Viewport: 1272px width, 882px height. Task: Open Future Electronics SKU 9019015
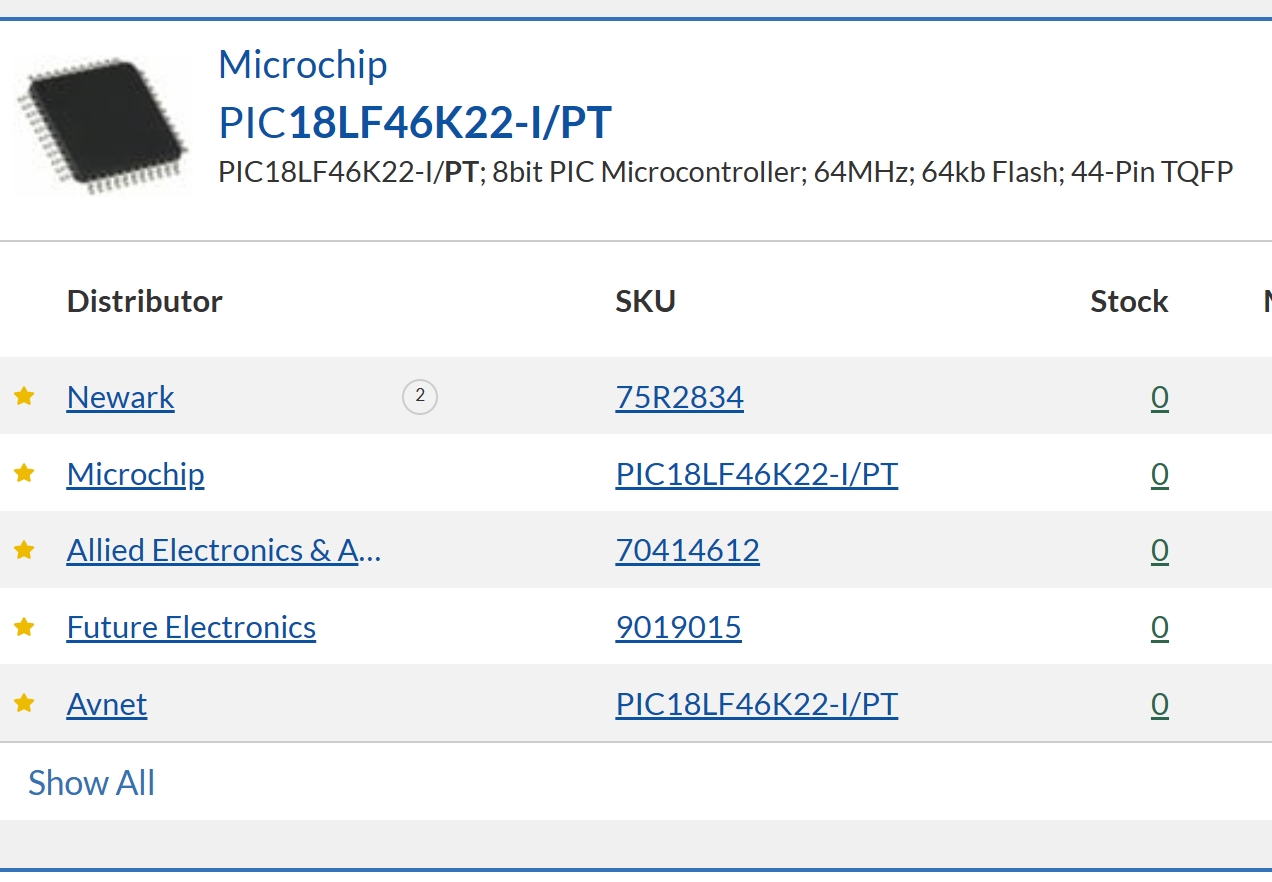point(678,628)
